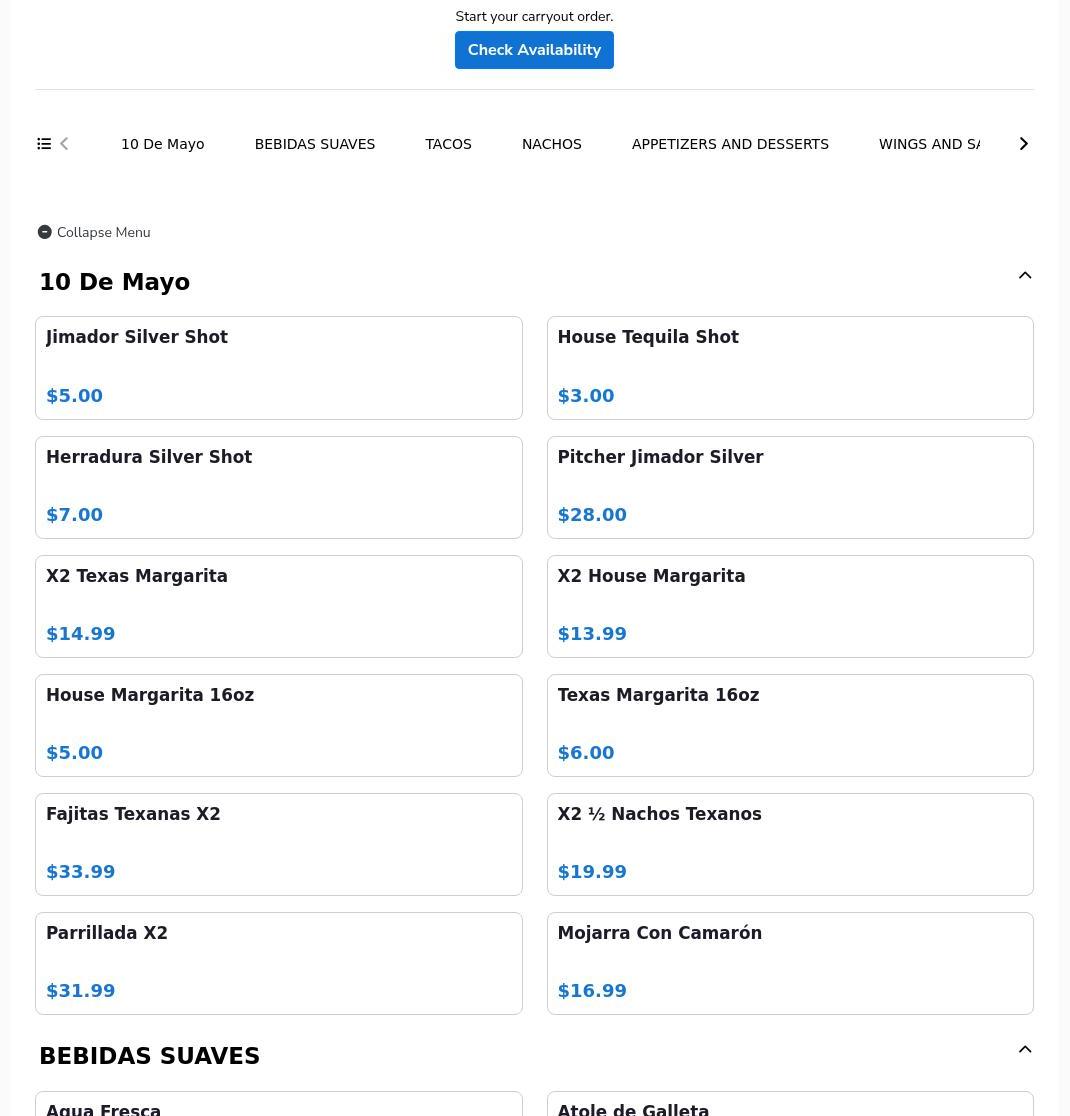
Task: Open the APPETIZERS AND DESSERTS tab
Action: [730, 144]
